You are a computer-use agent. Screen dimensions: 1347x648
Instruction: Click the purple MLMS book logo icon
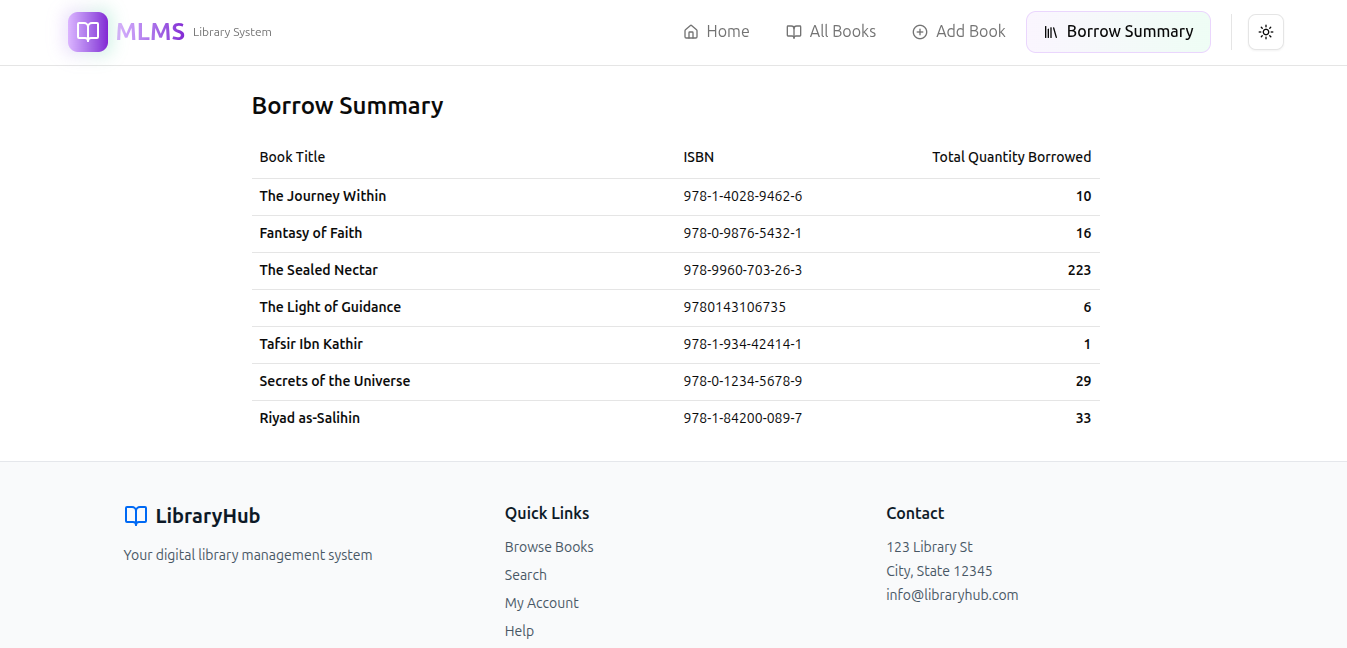tap(88, 32)
